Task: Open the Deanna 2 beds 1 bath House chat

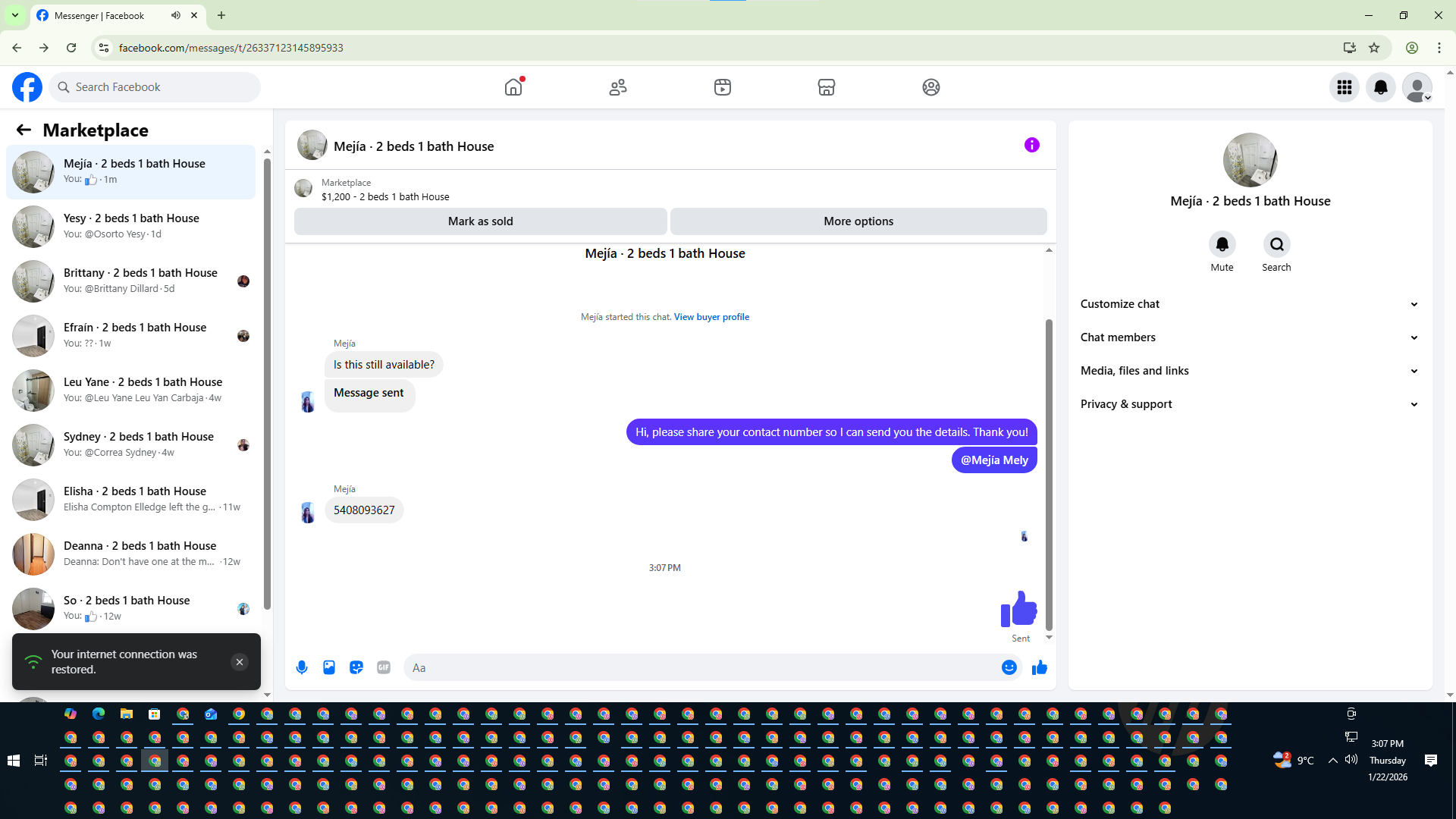Action: (x=130, y=554)
